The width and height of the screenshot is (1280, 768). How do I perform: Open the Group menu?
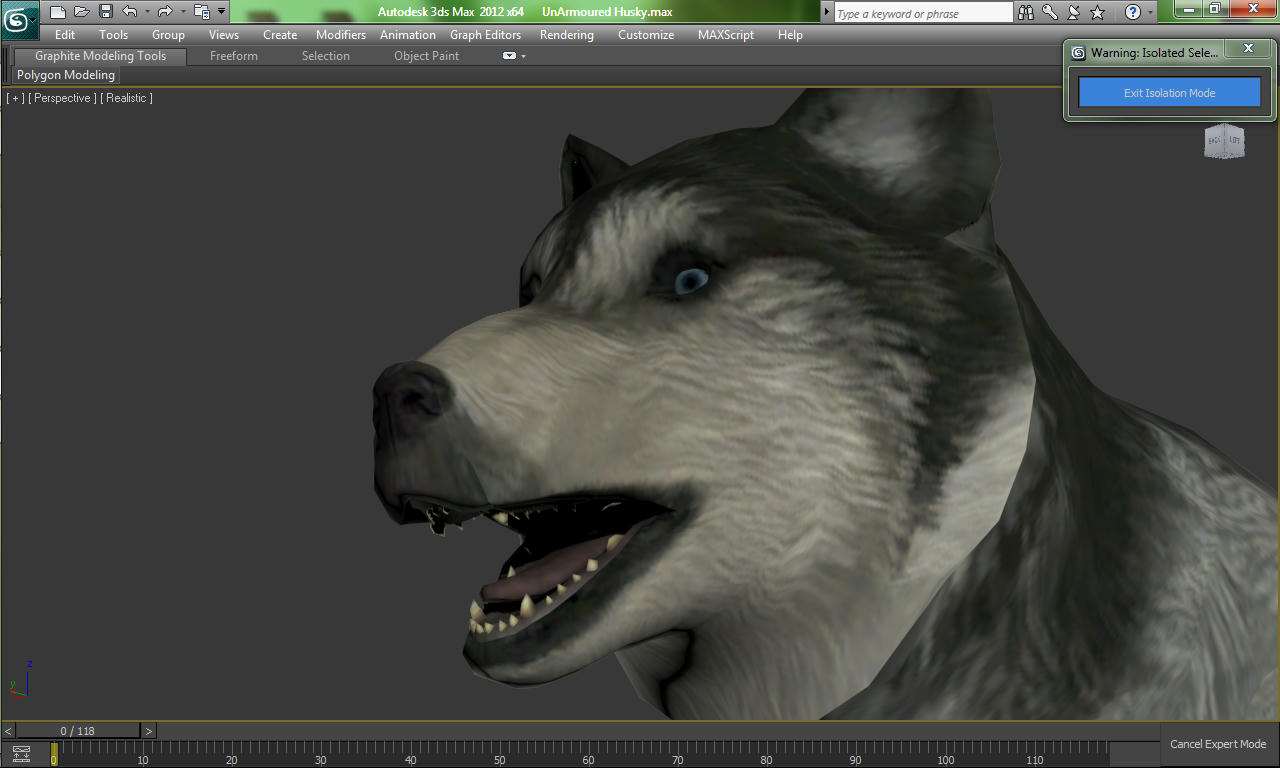point(168,34)
